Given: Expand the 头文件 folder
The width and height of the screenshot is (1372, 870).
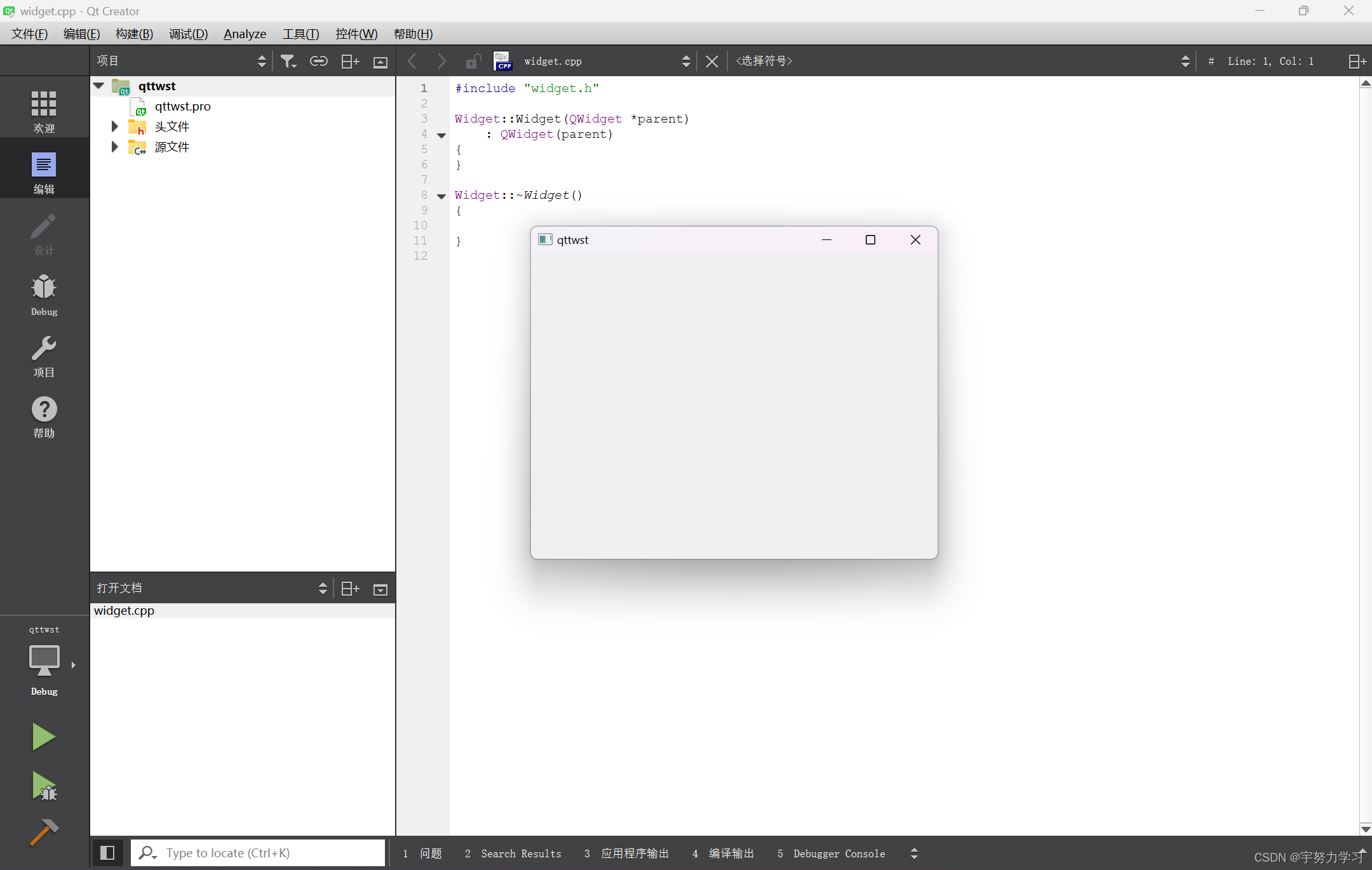Looking at the screenshot, I should 114,126.
